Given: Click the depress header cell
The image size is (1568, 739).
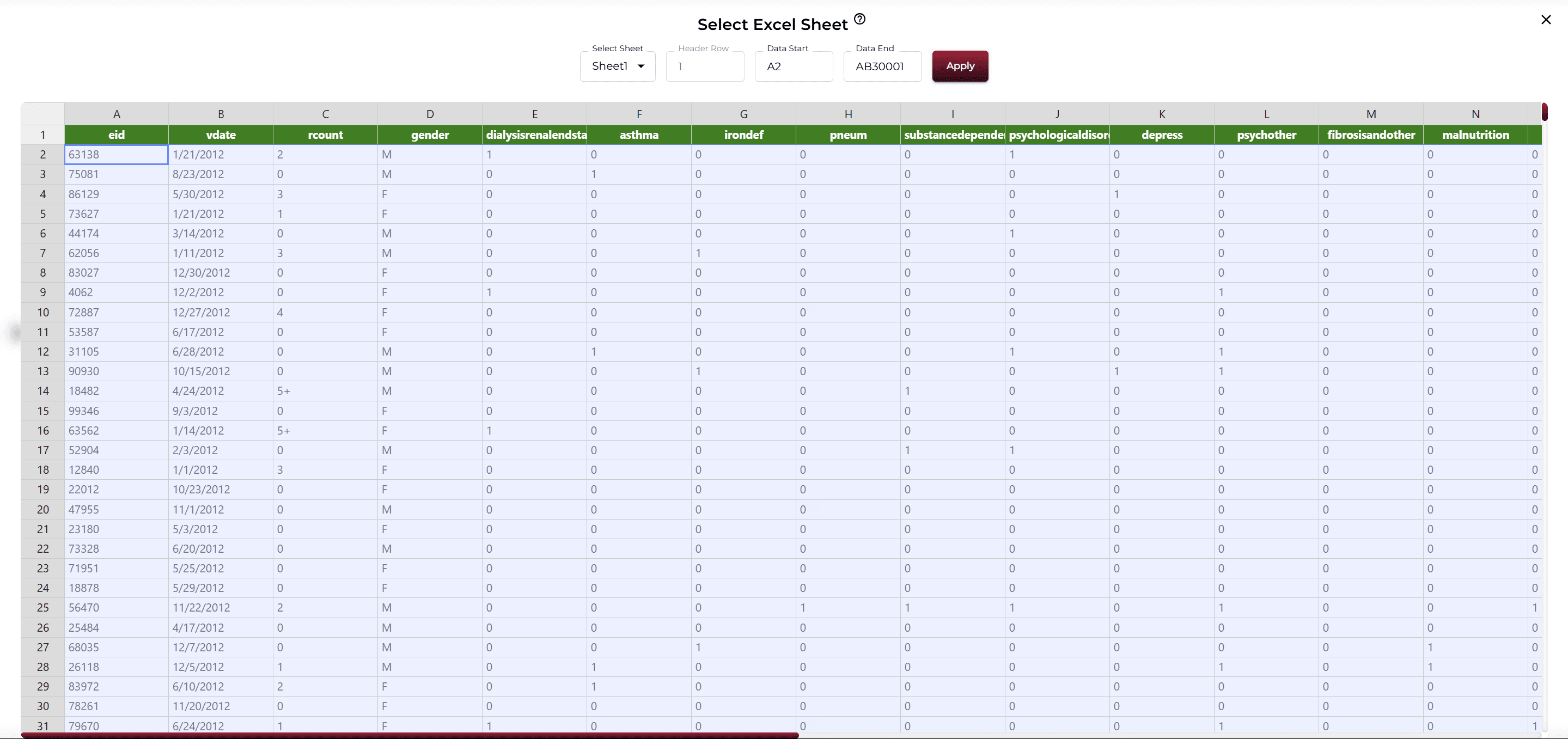Looking at the screenshot, I should tap(1162, 135).
